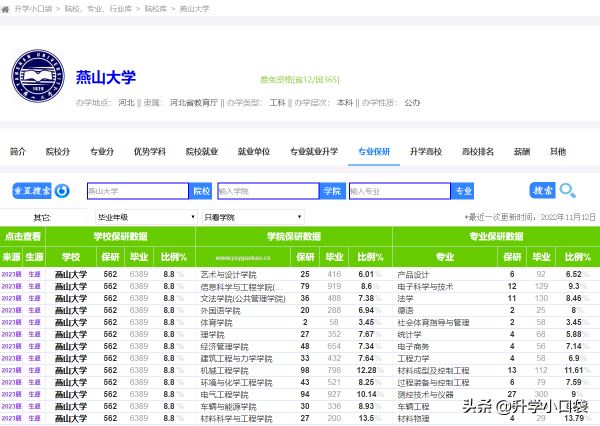Click 推免资格[省12/国365] green text
Screen dimensions: 600x426
[x=300, y=80]
